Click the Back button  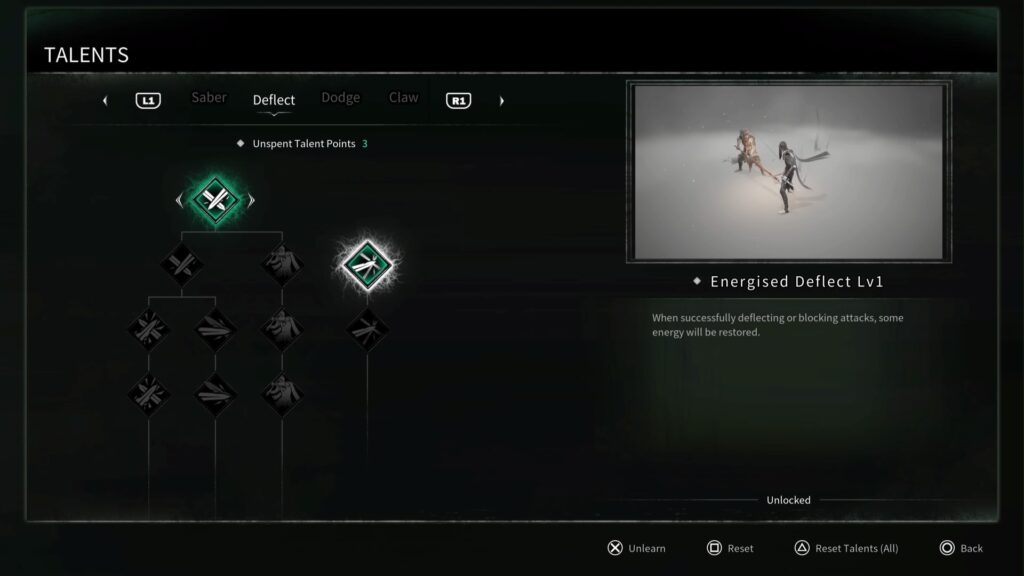tap(961, 548)
